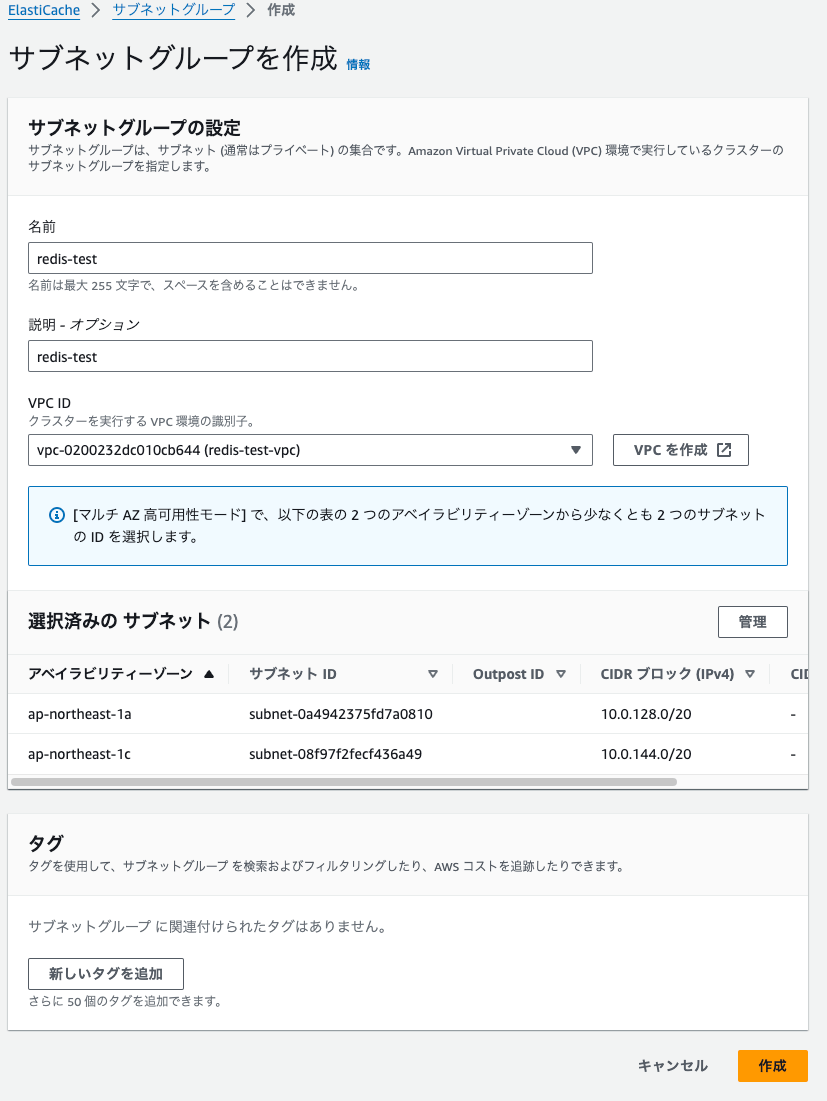
Task: Click the キャンセル button
Action: 673,1066
